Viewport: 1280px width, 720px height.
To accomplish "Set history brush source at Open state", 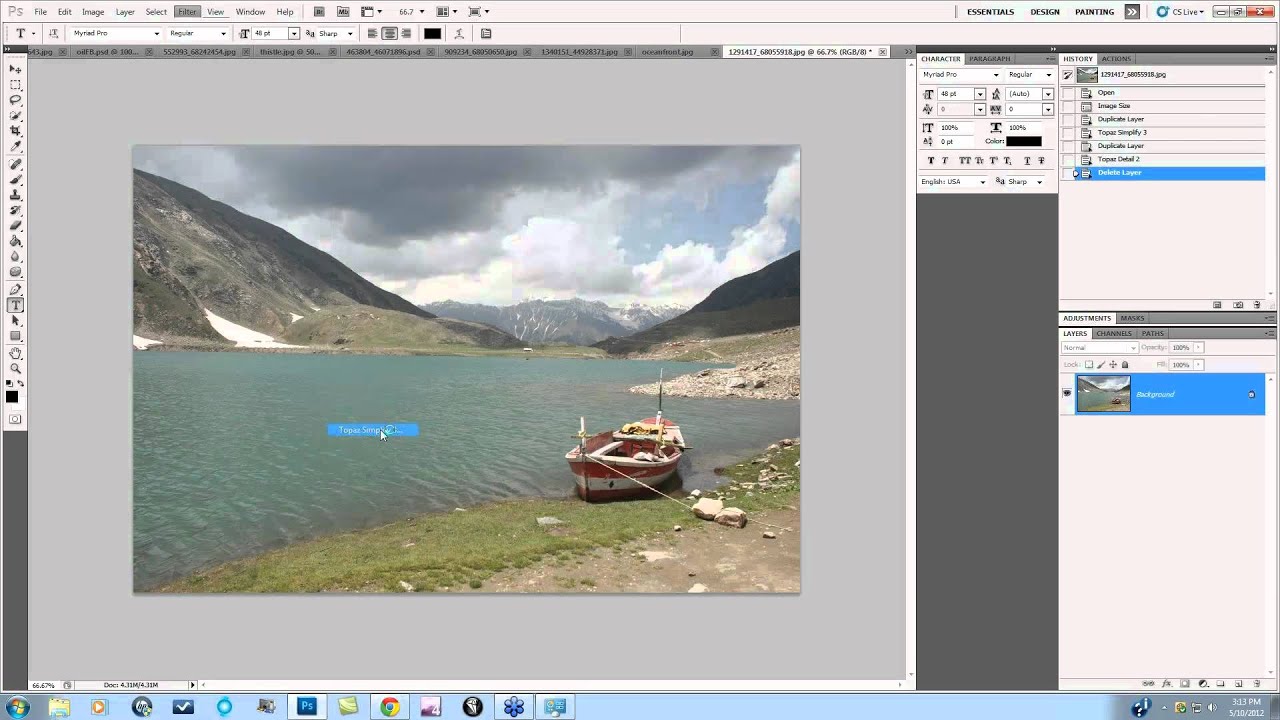I will tap(1068, 93).
